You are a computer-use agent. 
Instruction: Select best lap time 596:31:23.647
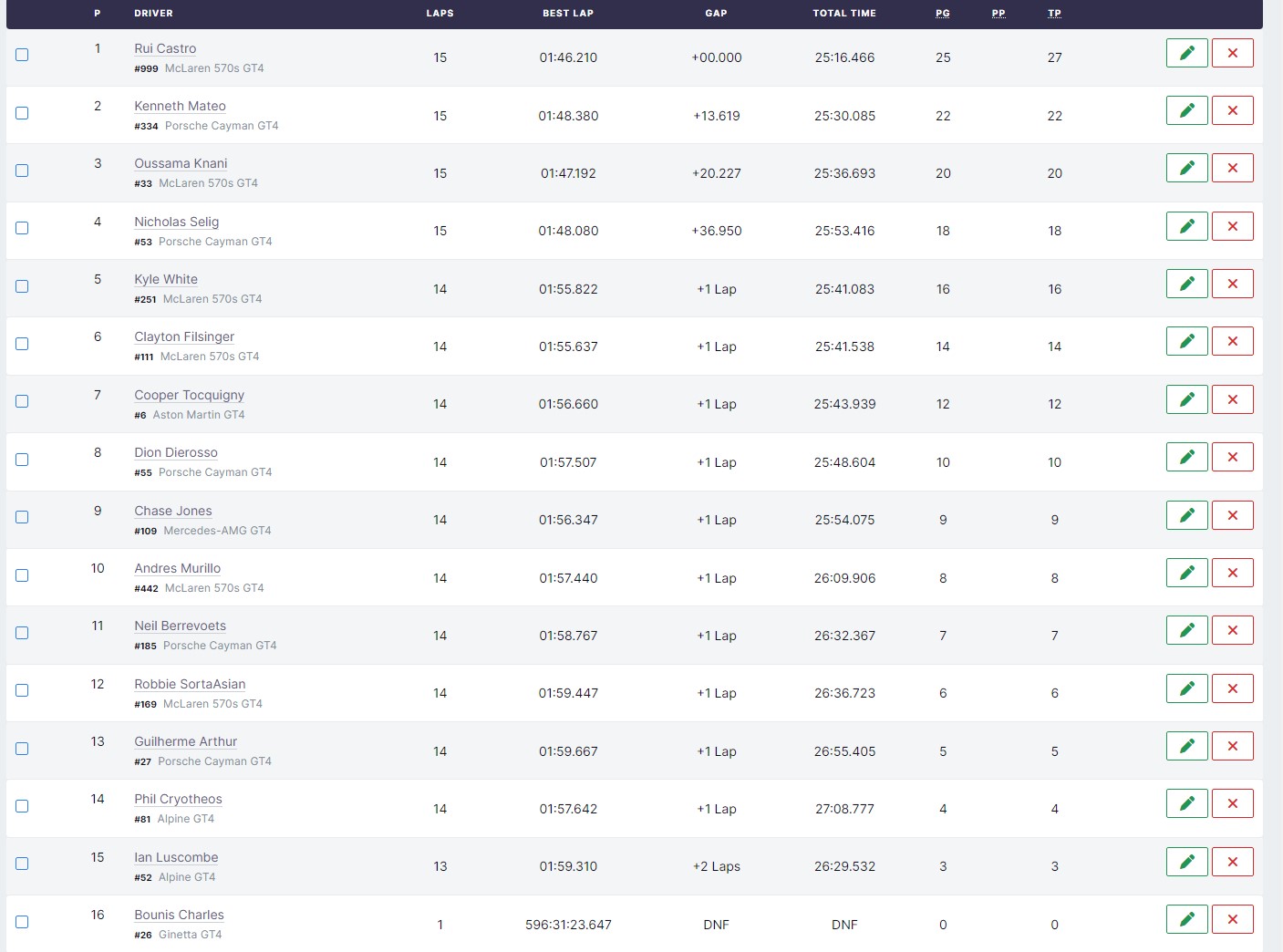click(568, 925)
